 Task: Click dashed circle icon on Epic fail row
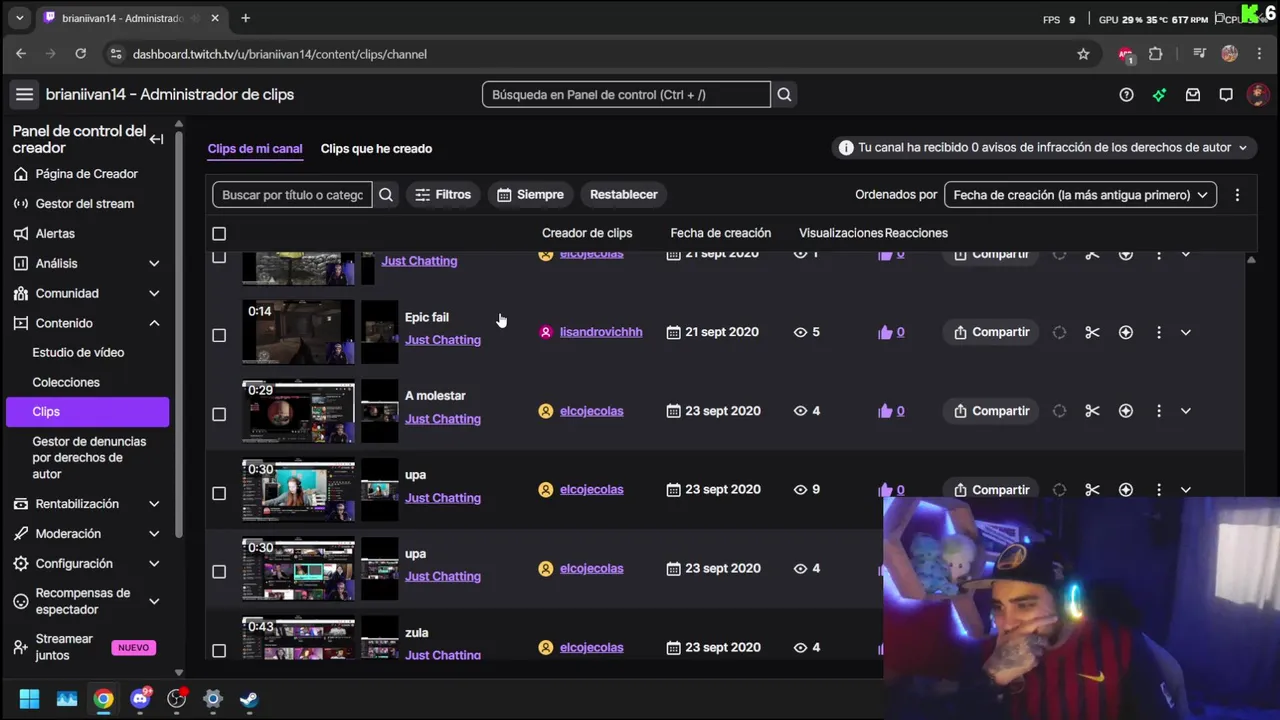coord(1059,332)
